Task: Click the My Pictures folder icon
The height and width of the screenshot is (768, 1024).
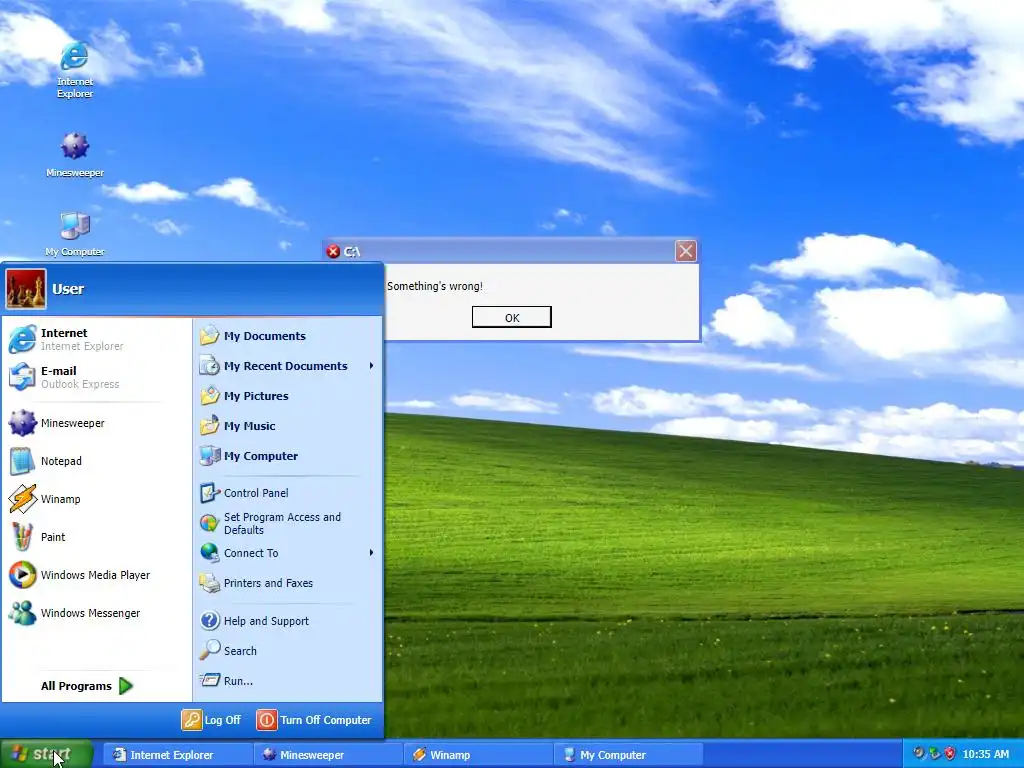Action: pyautogui.click(x=209, y=396)
